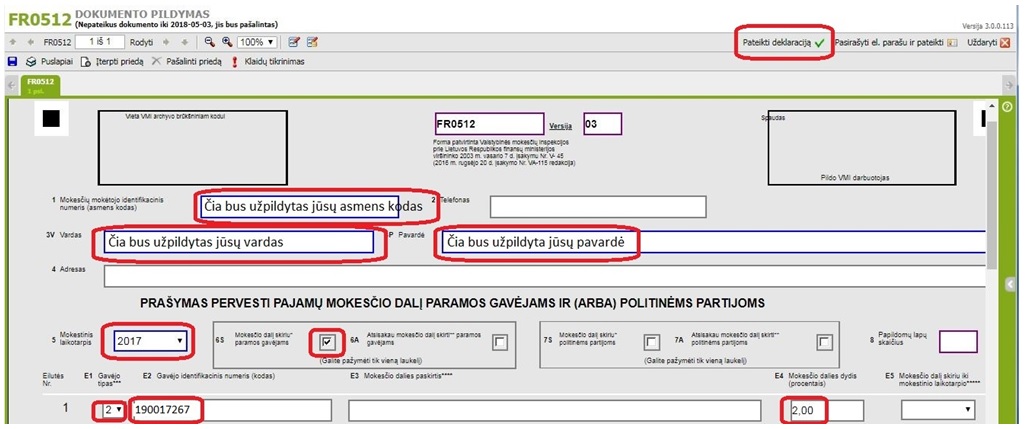Click Pašalinti priedą to remove attachment
Image resolution: width=1026 pixels, height=429 pixels.
[x=186, y=62]
